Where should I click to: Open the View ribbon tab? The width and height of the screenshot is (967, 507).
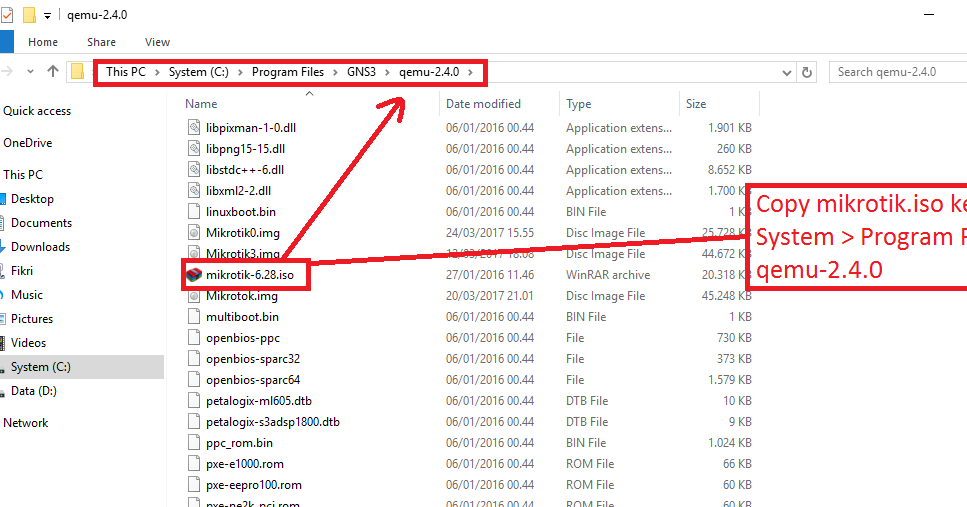coord(157,42)
